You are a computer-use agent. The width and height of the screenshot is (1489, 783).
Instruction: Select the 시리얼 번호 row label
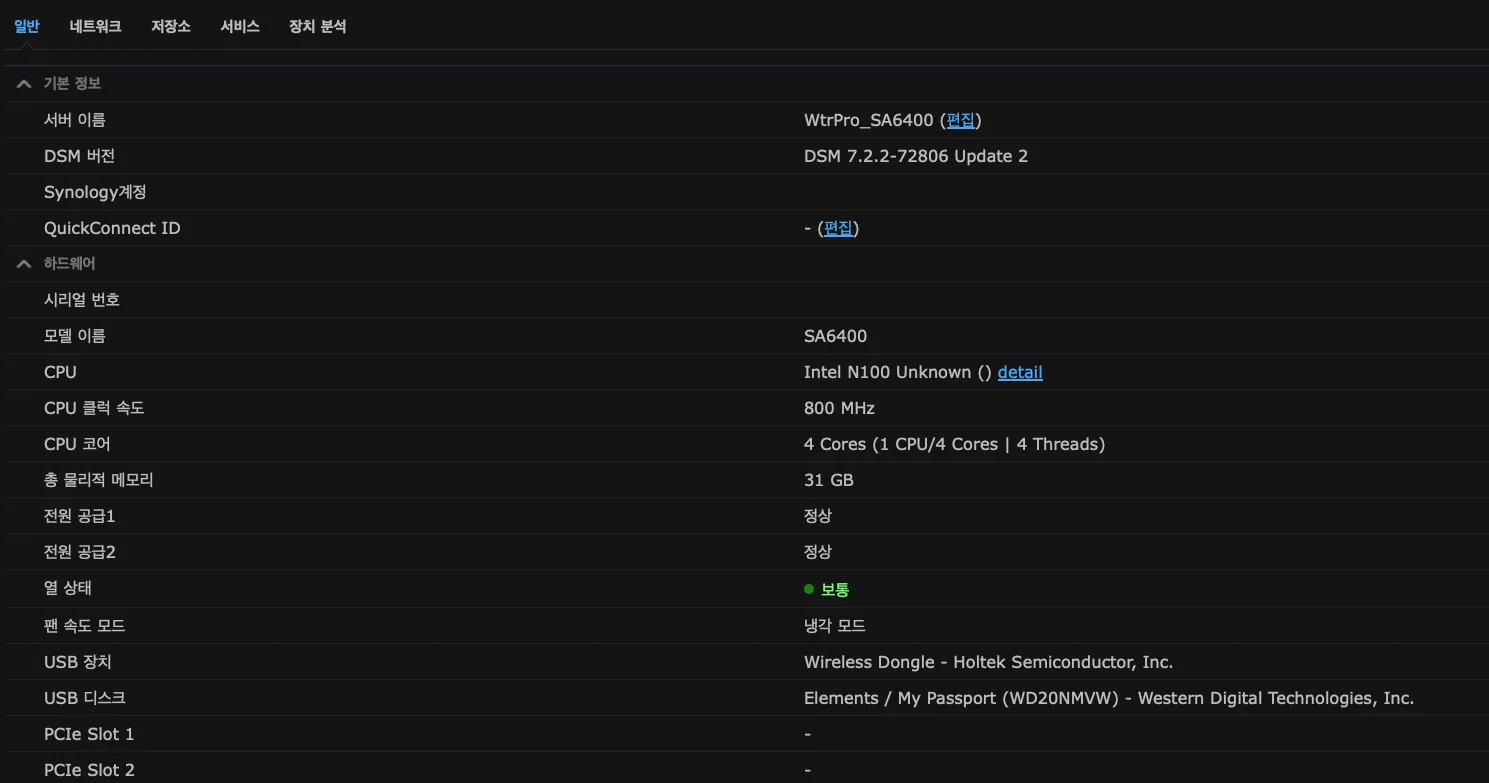(x=82, y=300)
